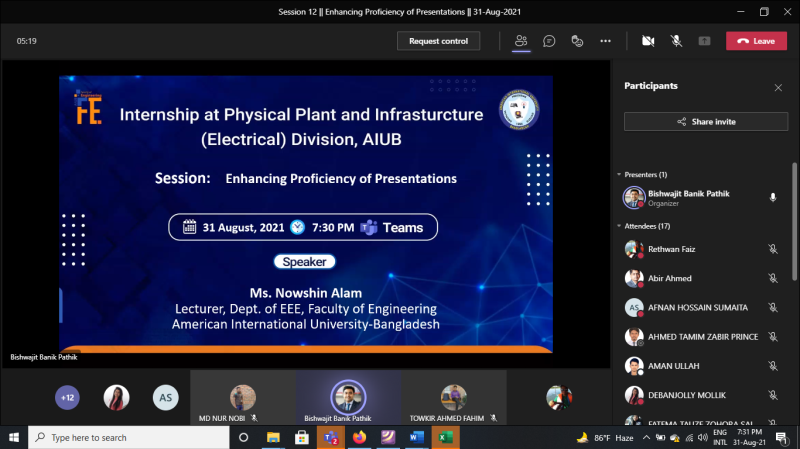Toggle the Participants panel button
The height and width of the screenshot is (449, 800).
click(x=520, y=41)
